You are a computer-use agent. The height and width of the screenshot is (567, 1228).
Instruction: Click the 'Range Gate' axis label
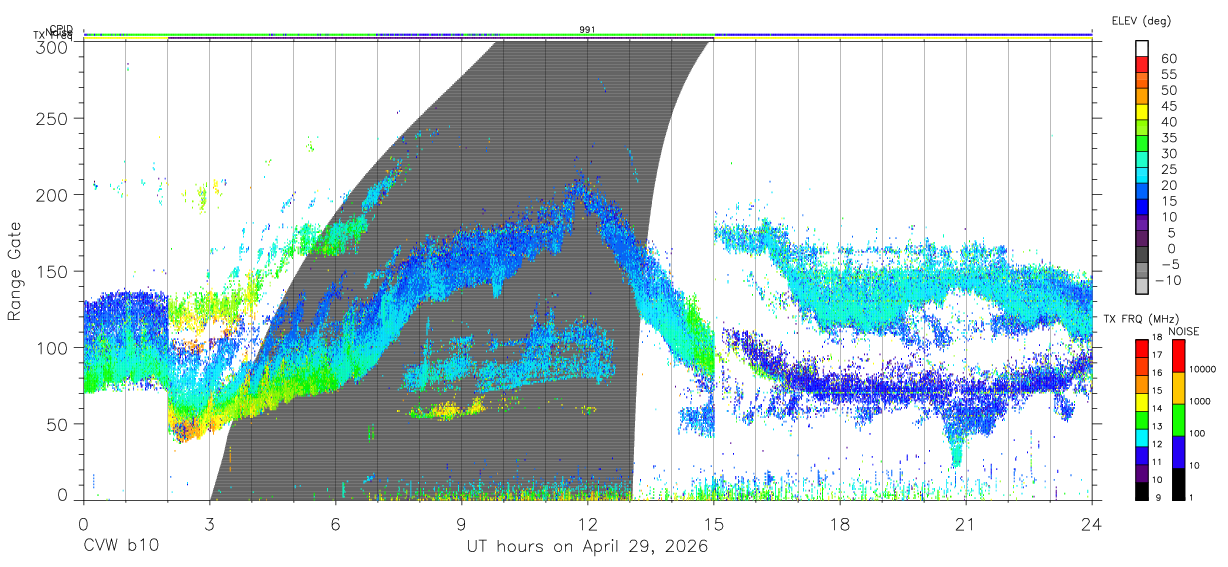pyautogui.click(x=16, y=272)
